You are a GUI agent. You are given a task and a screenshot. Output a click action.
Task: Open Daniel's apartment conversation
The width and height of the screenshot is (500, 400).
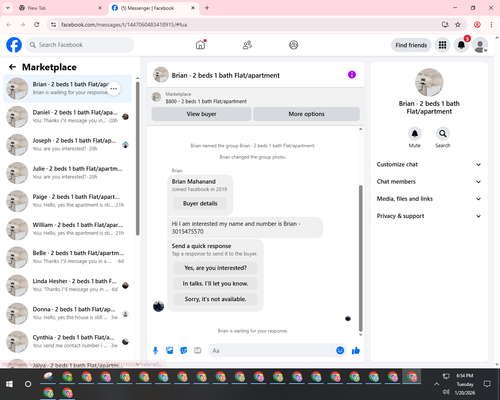click(67, 117)
